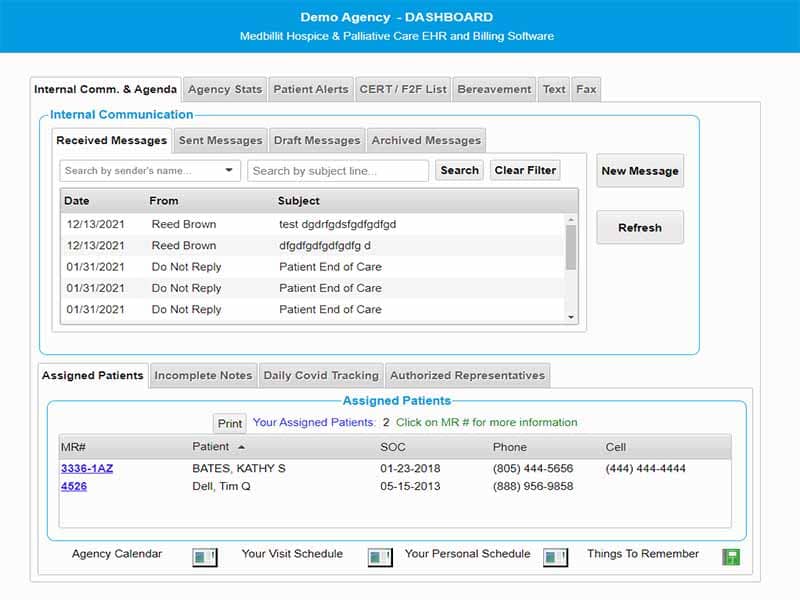Click the messages list scrollbar thumb
The image size is (800, 600).
click(571, 247)
